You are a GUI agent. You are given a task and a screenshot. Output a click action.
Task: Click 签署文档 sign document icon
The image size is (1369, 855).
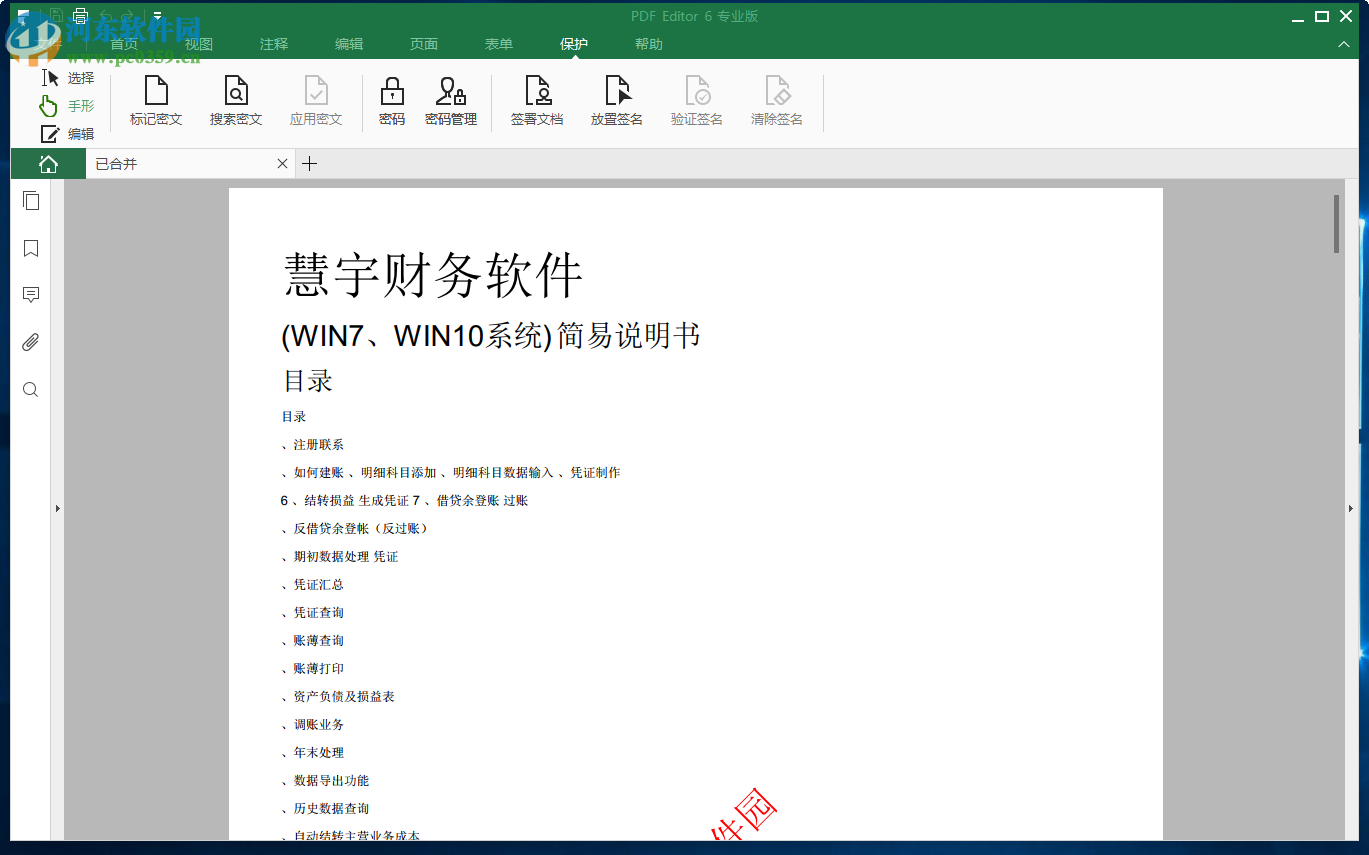537,101
